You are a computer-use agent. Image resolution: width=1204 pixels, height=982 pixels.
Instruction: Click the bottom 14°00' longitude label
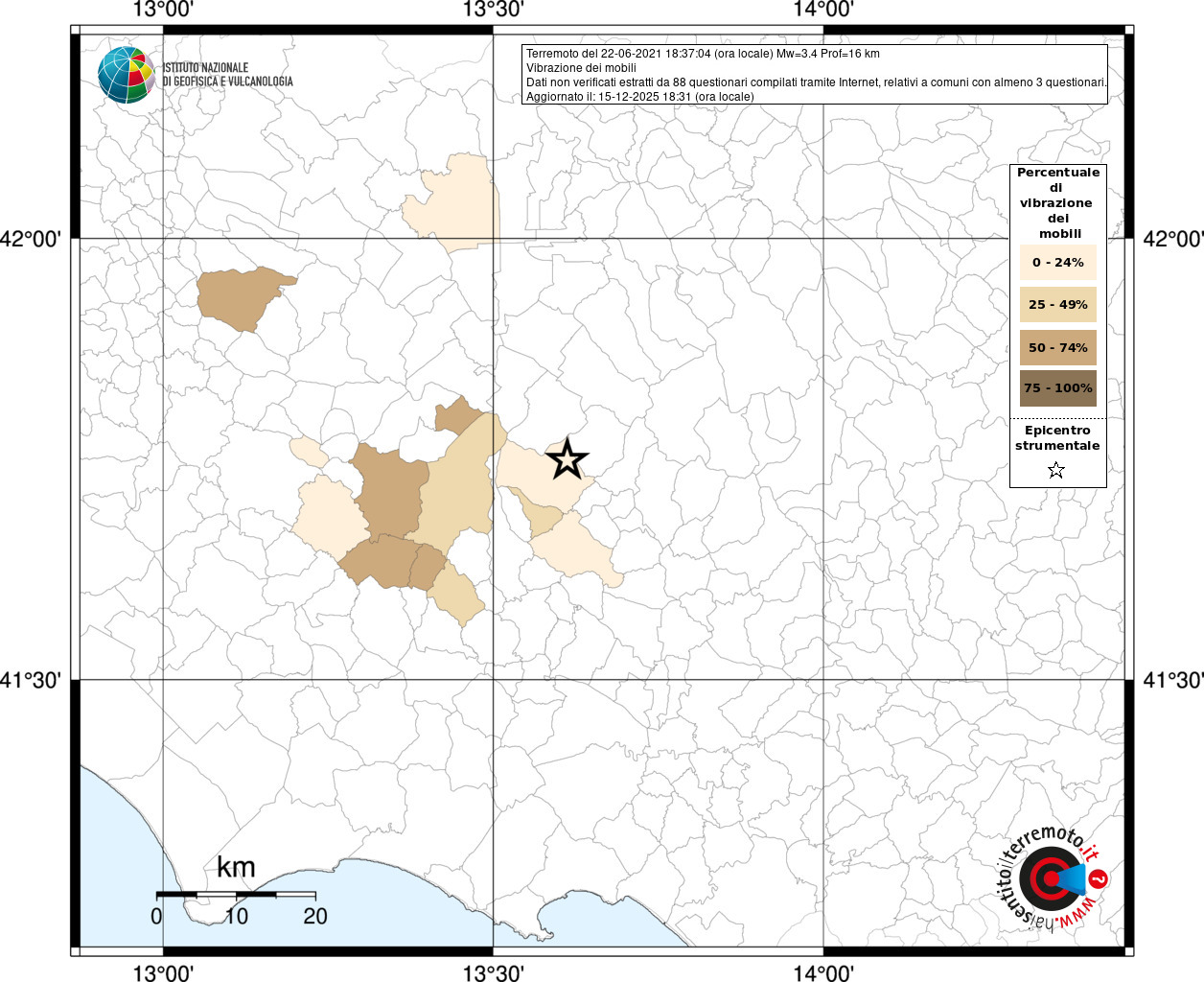point(823,972)
